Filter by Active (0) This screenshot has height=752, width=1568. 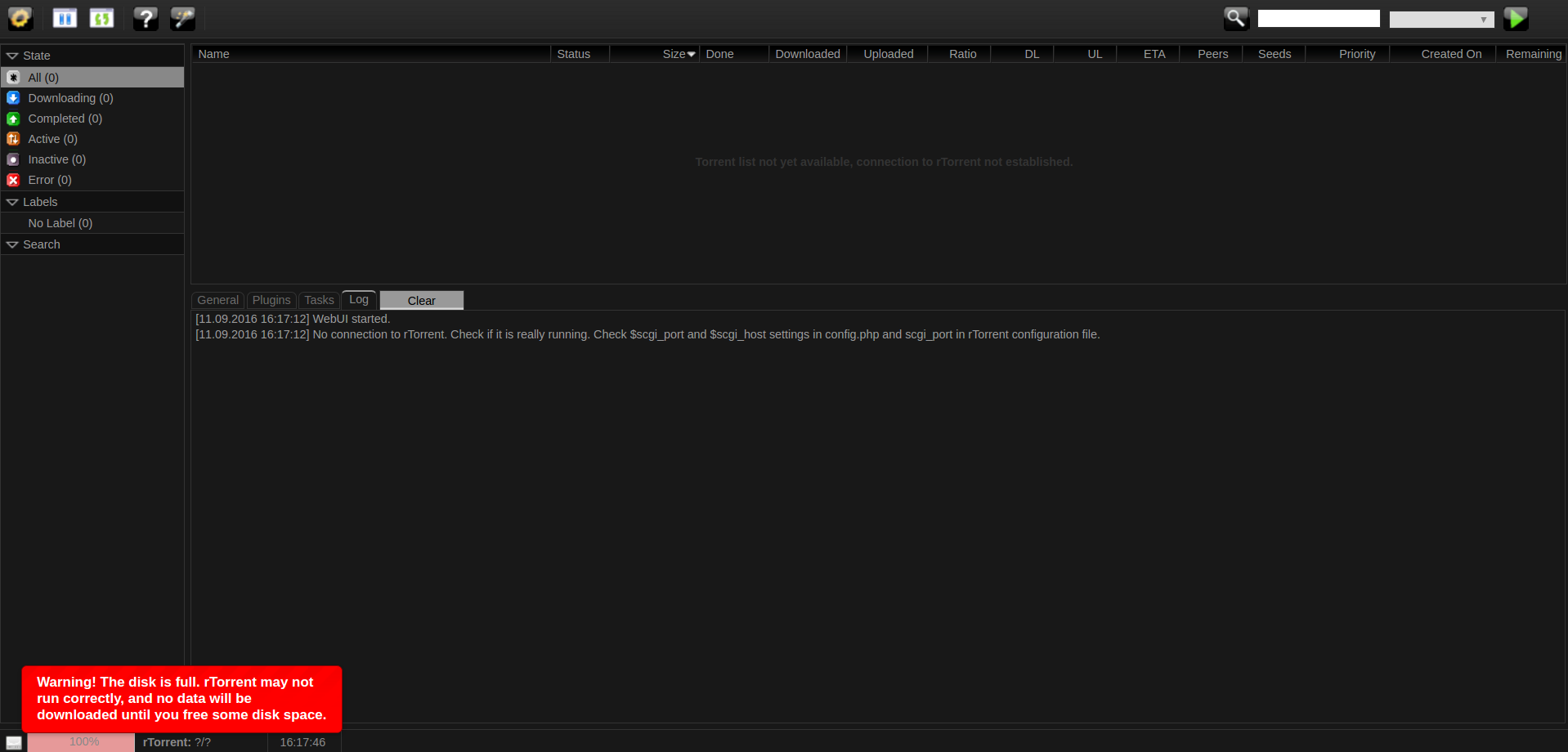(92, 139)
